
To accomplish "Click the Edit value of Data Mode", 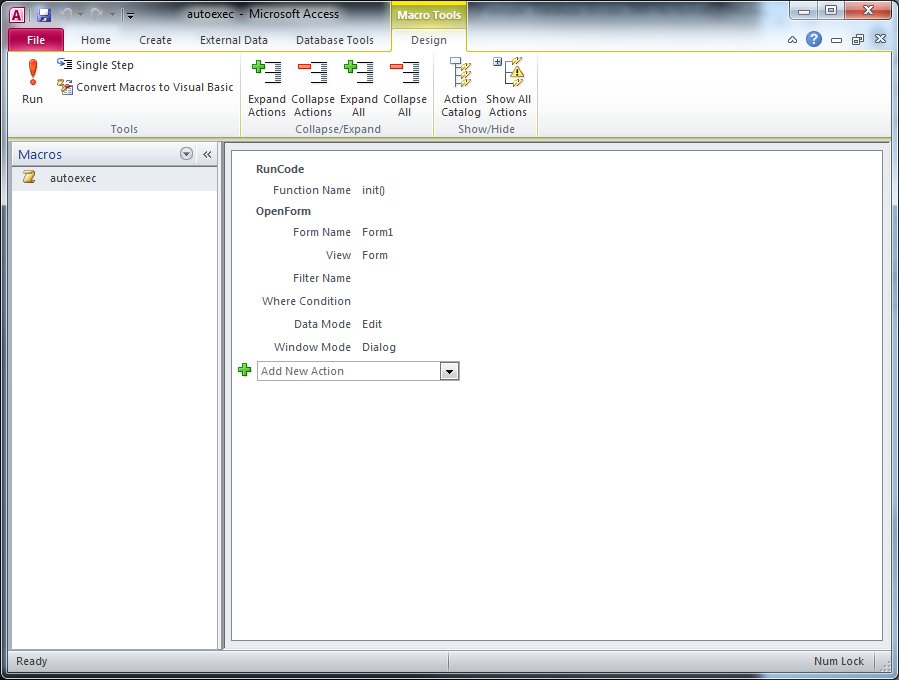I will pos(372,324).
